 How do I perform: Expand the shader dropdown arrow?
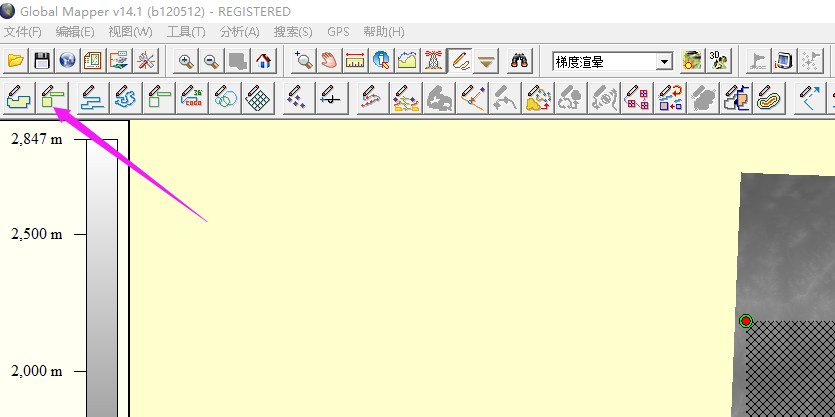tap(664, 62)
